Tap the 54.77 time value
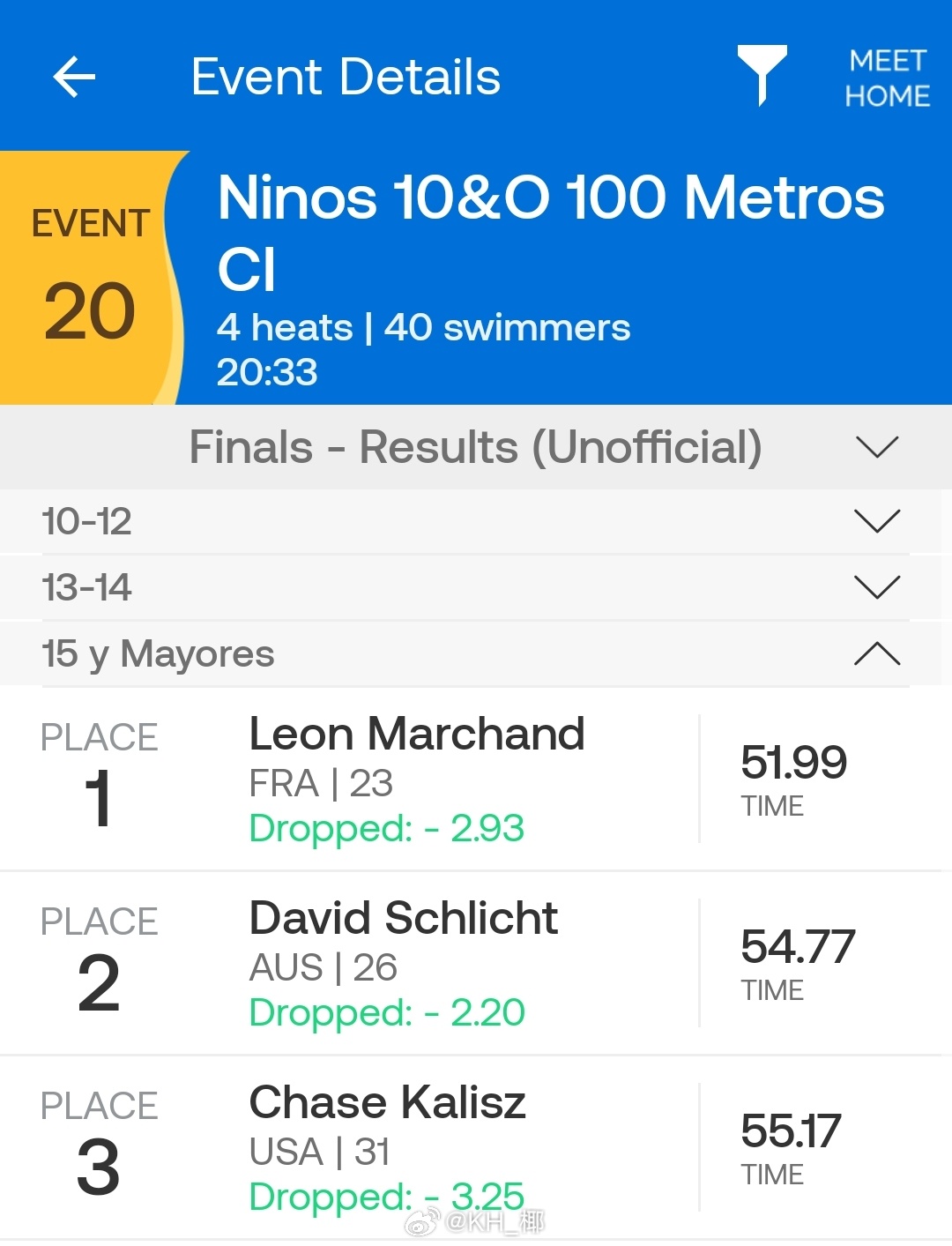This screenshot has width=952, height=1246. pyautogui.click(x=798, y=946)
